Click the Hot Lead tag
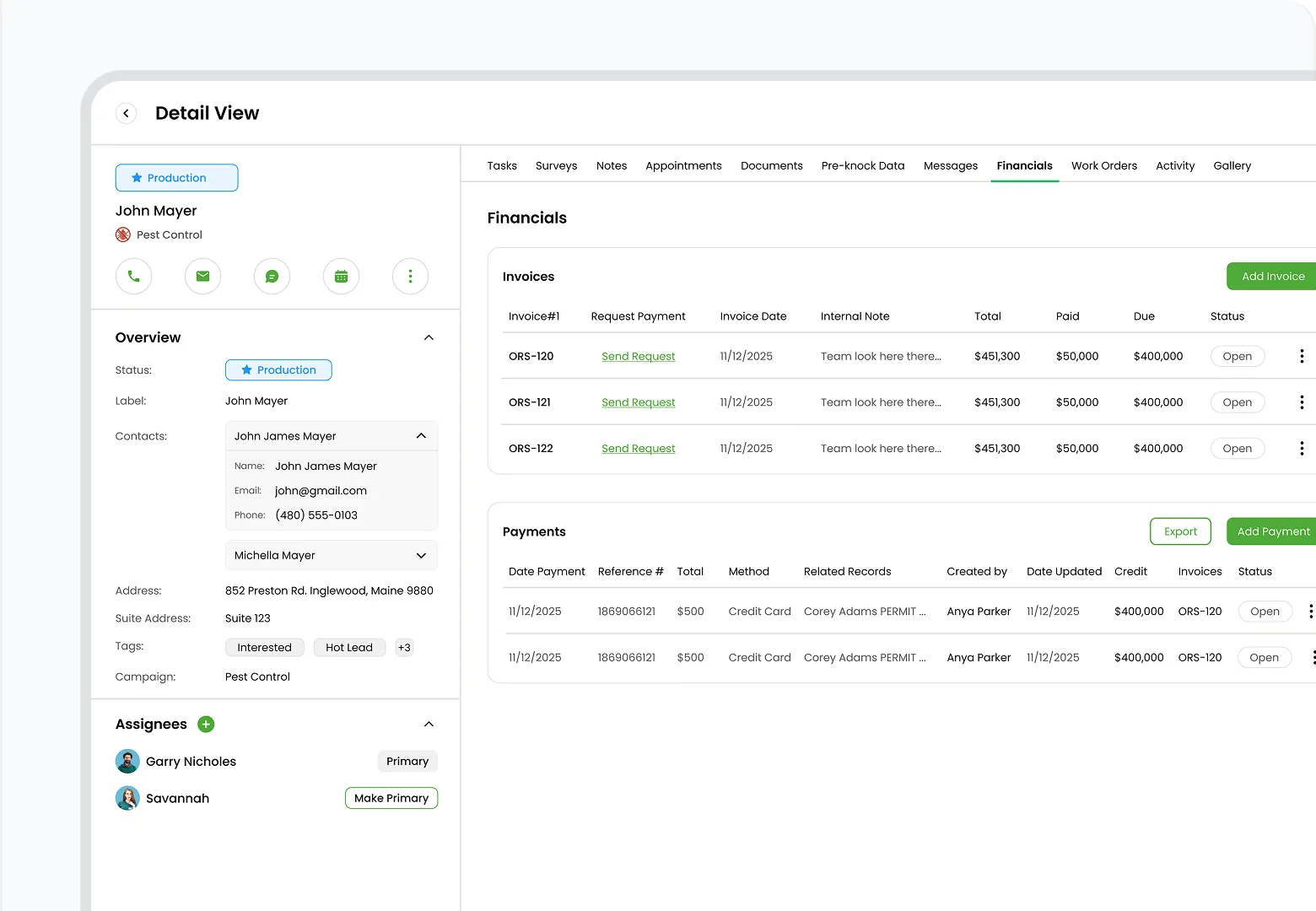 point(349,647)
